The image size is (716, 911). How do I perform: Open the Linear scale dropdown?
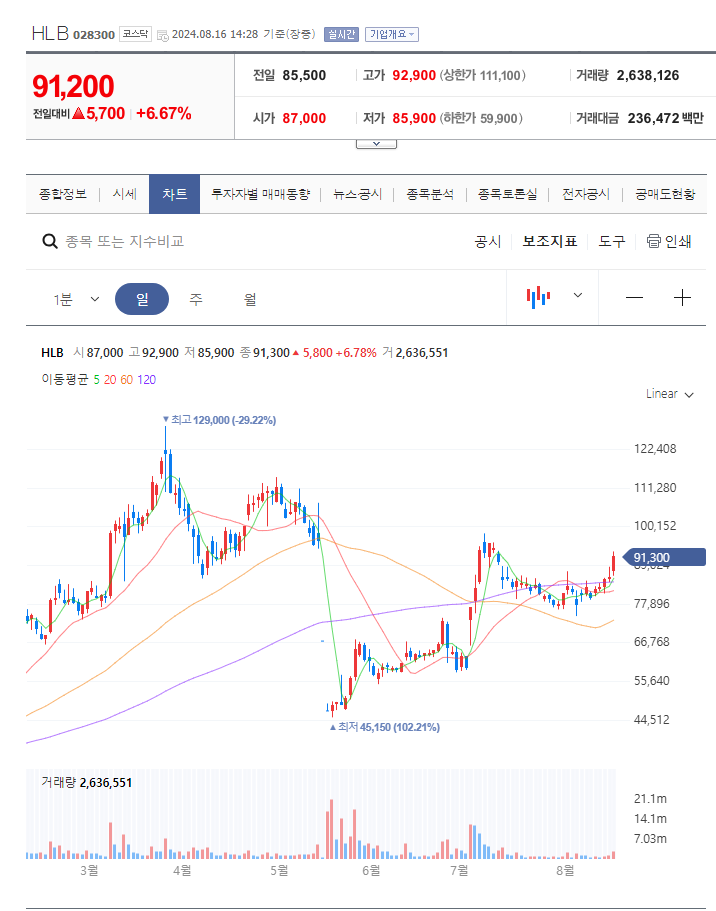[668, 393]
